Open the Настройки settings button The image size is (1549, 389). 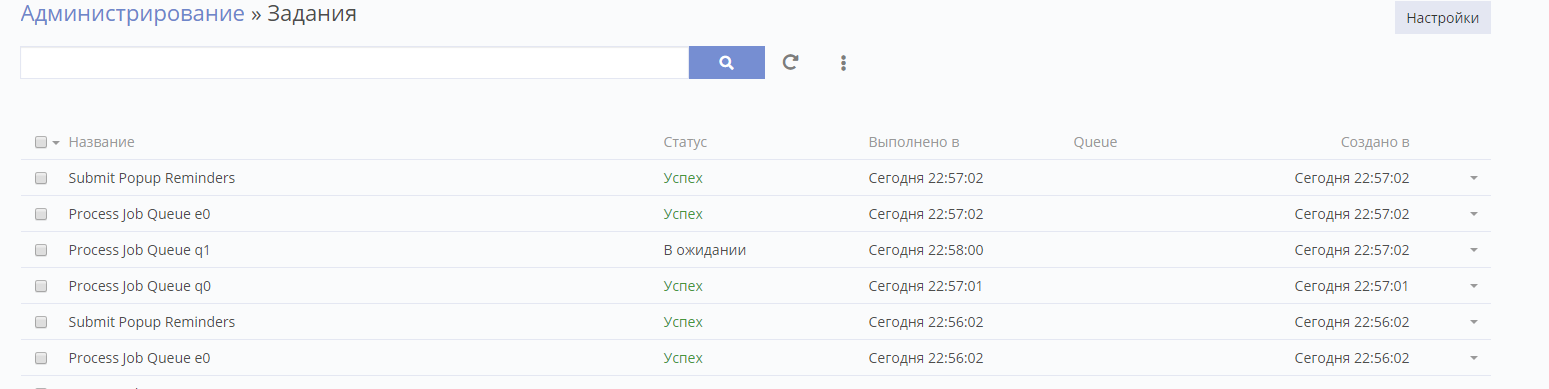pyautogui.click(x=1442, y=18)
